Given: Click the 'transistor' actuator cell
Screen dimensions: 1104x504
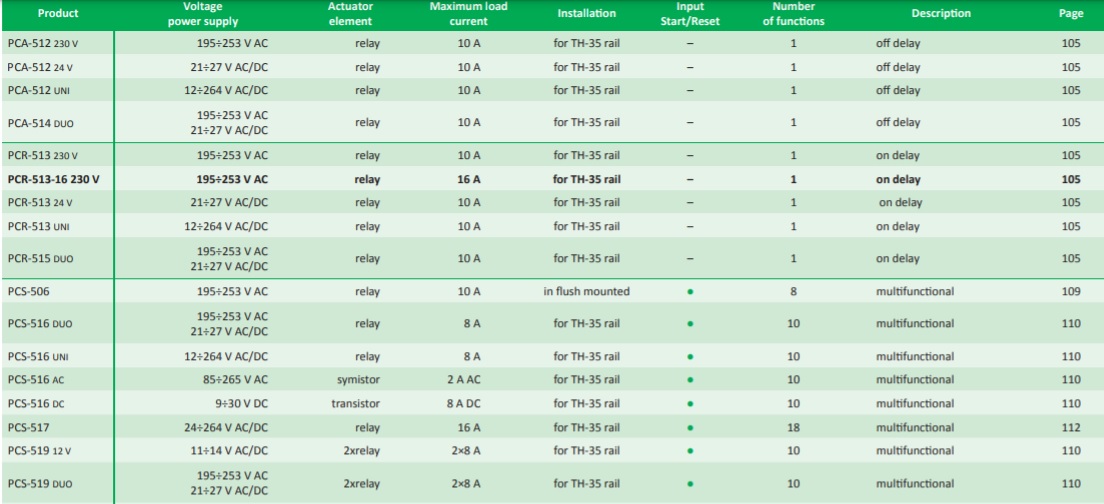Looking at the screenshot, I should tap(356, 403).
